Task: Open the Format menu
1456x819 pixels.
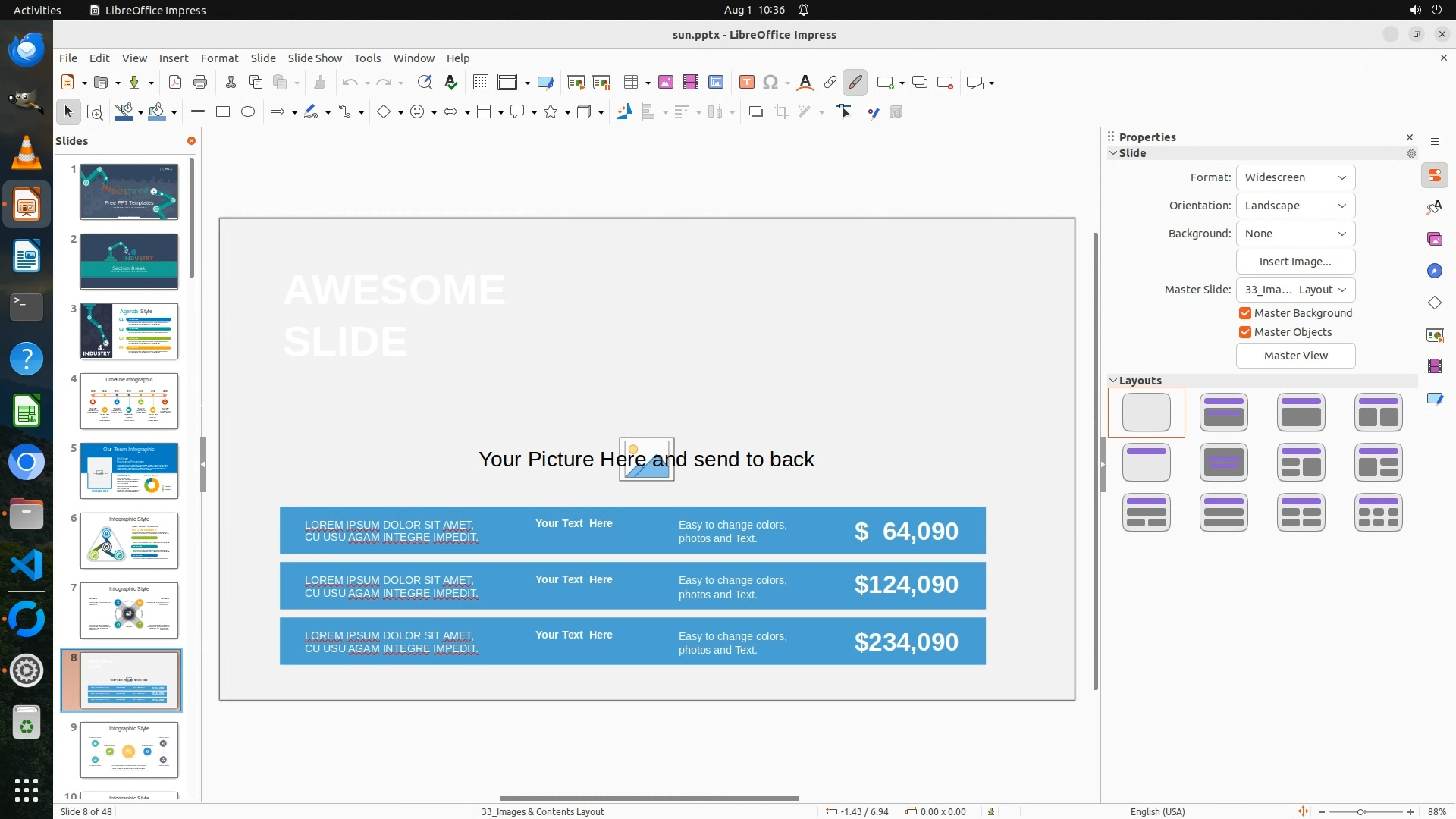Action: pyautogui.click(x=219, y=58)
